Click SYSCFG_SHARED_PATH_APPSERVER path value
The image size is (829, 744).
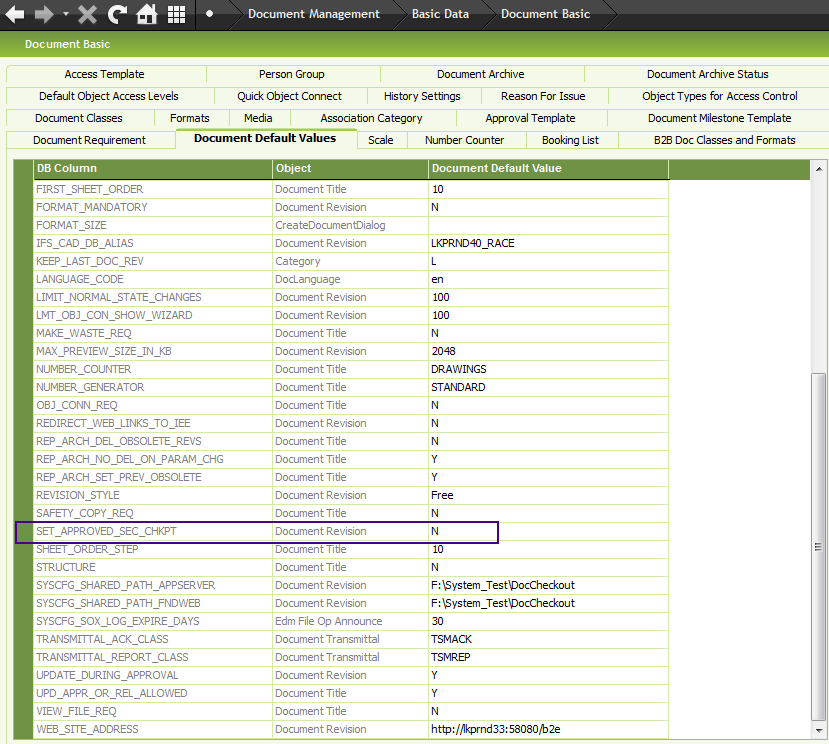pos(549,585)
